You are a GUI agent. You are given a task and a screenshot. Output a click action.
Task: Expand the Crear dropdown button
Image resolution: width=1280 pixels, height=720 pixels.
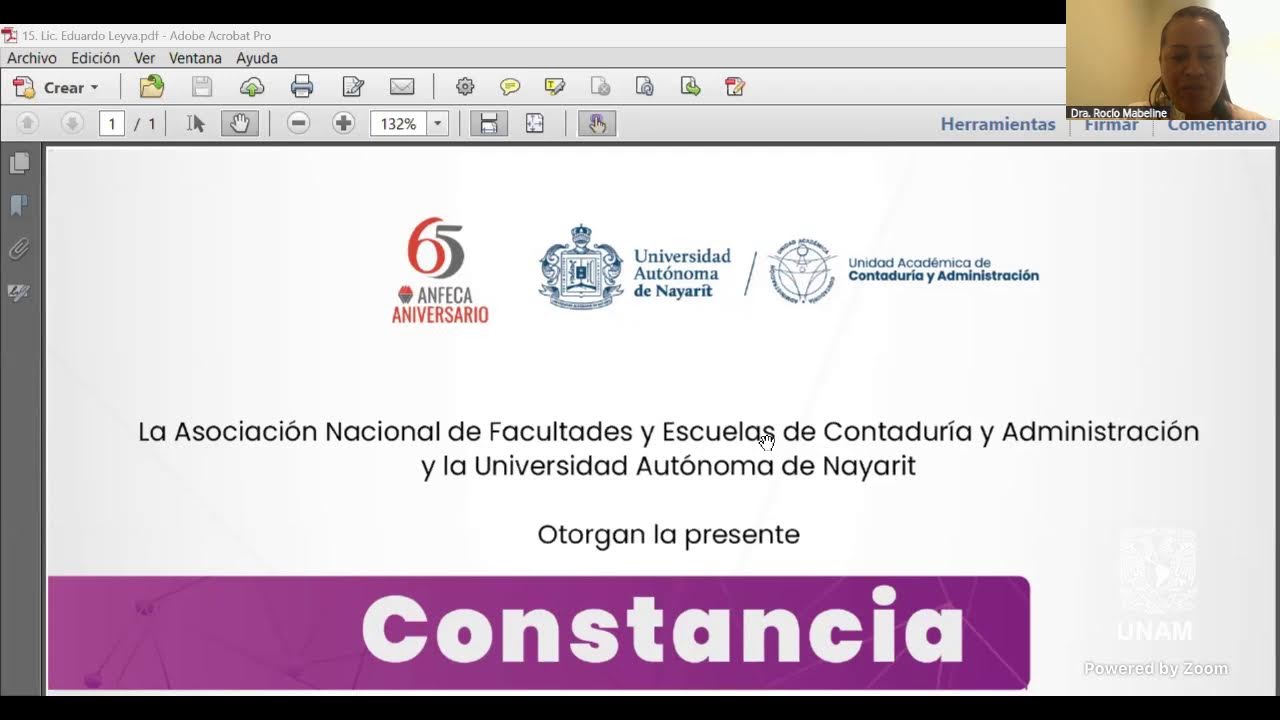[x=56, y=87]
